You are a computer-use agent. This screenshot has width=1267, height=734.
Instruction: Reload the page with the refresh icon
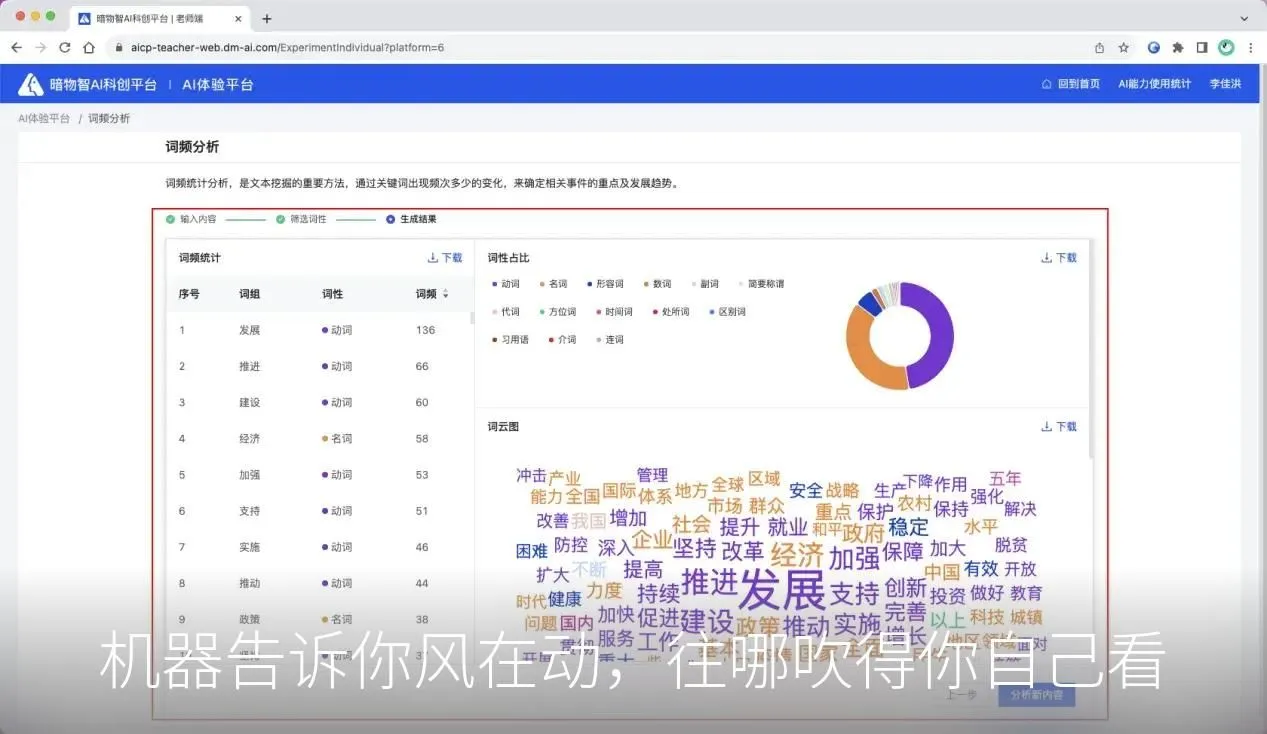[x=65, y=47]
